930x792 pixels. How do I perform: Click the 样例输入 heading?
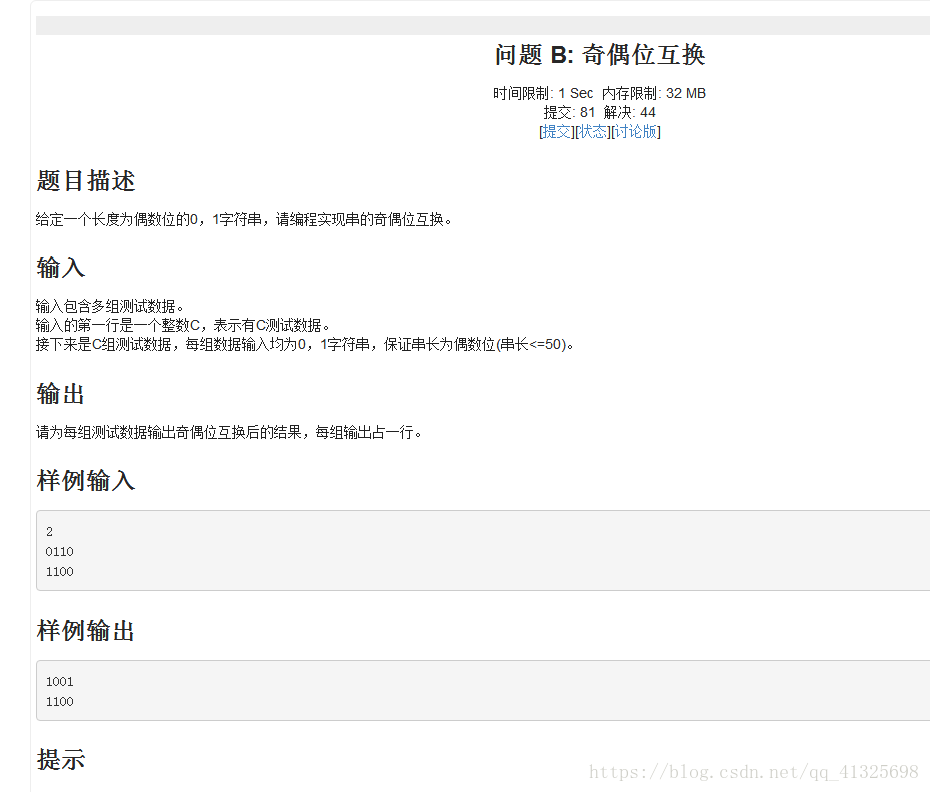[86, 481]
